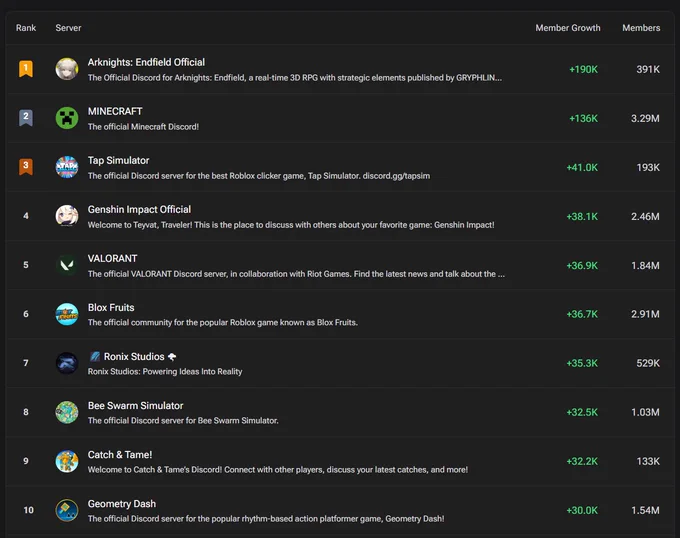
Task: Click the bronze rank 3 badge
Action: pyautogui.click(x=26, y=167)
